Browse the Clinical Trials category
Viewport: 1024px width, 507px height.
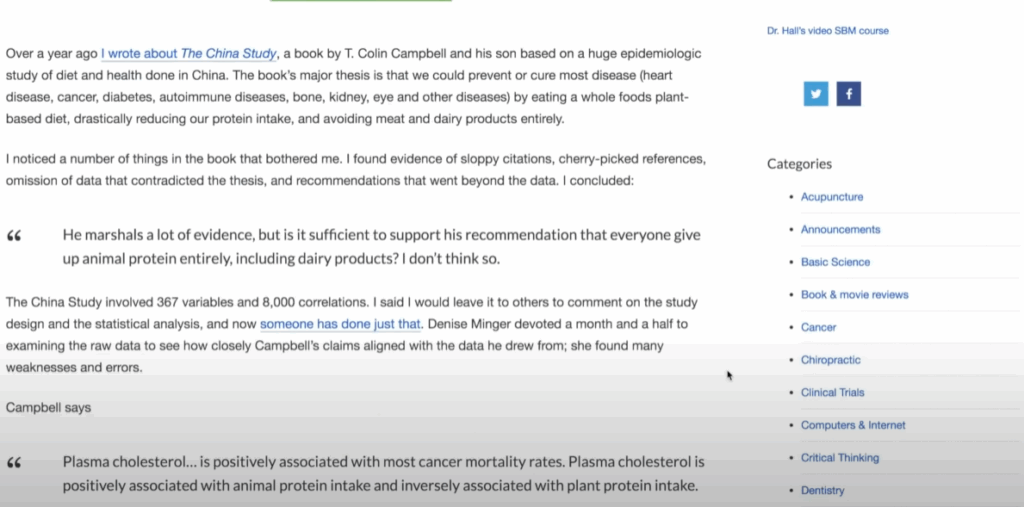pos(833,393)
